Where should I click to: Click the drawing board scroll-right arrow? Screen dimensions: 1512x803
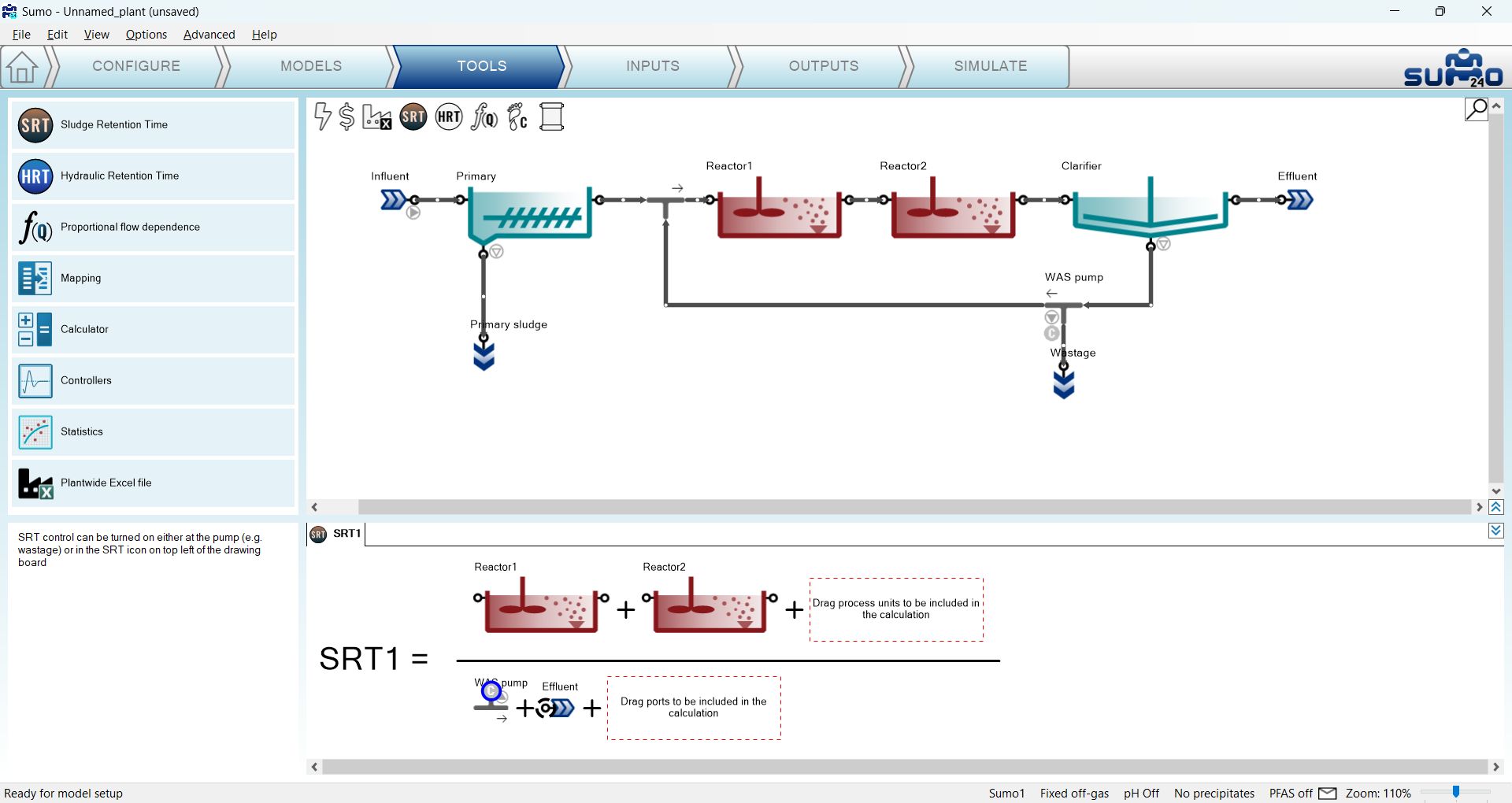pyautogui.click(x=1480, y=508)
